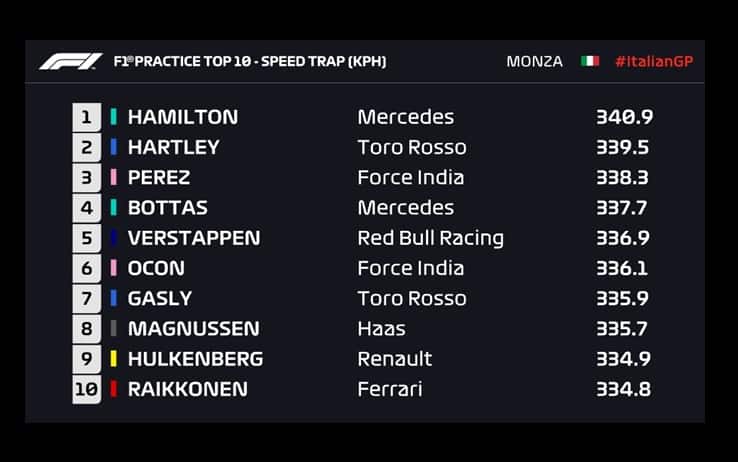Click Hulkenberg's yellow Renault color bar
The height and width of the screenshot is (462, 738).
pos(114,359)
